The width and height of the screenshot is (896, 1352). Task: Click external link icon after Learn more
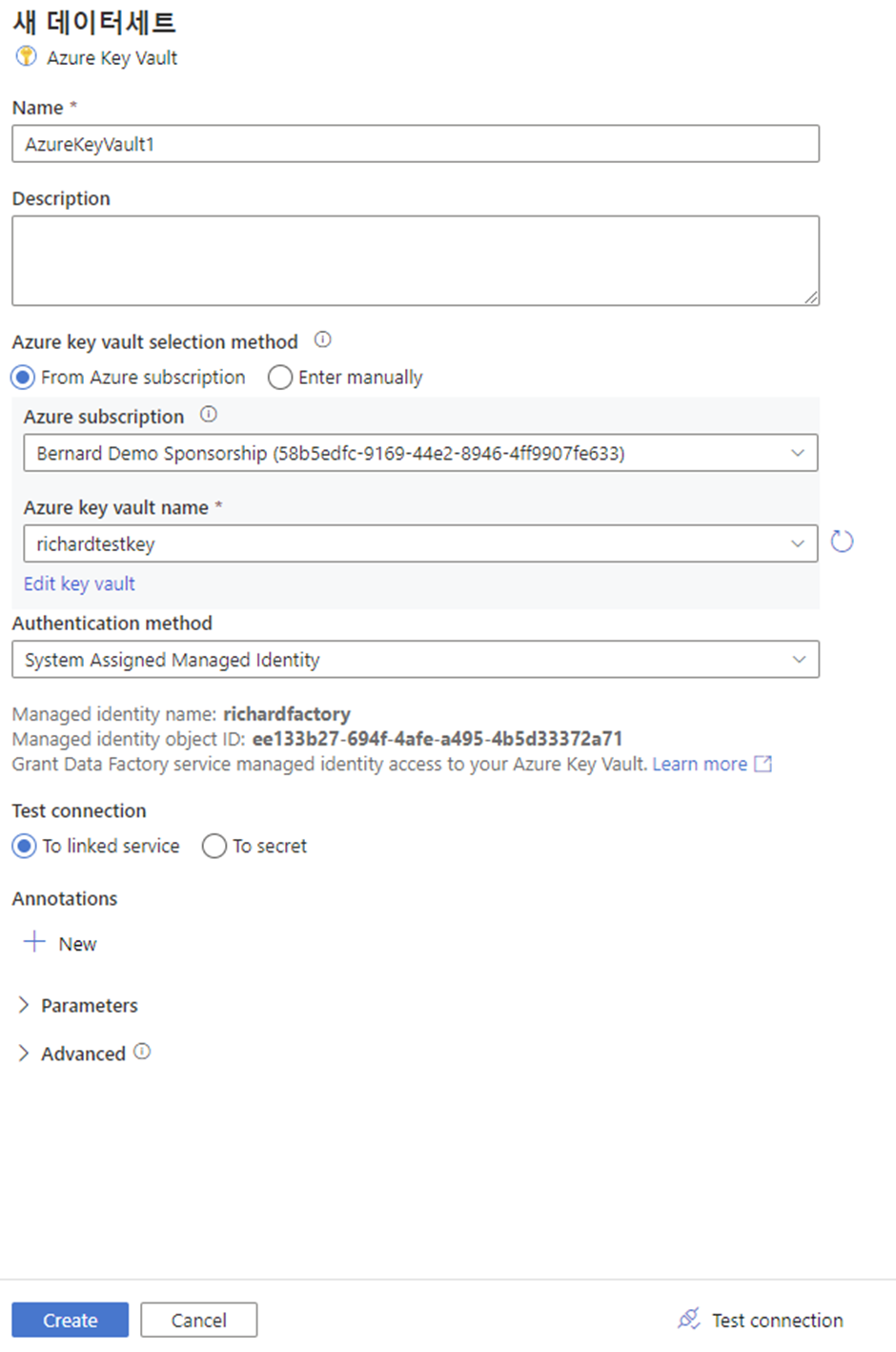pyautogui.click(x=763, y=764)
